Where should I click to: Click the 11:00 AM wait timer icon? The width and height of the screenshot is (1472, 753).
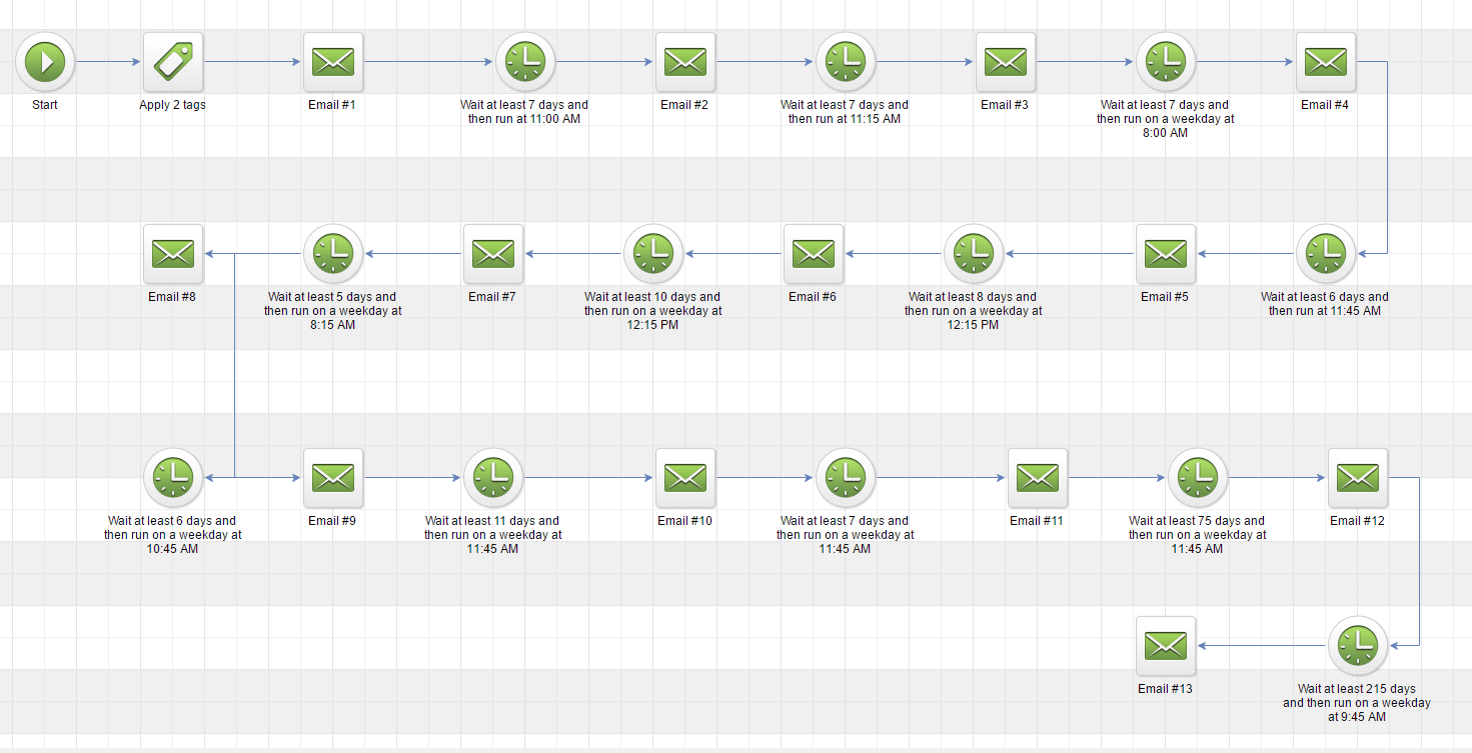pos(525,62)
